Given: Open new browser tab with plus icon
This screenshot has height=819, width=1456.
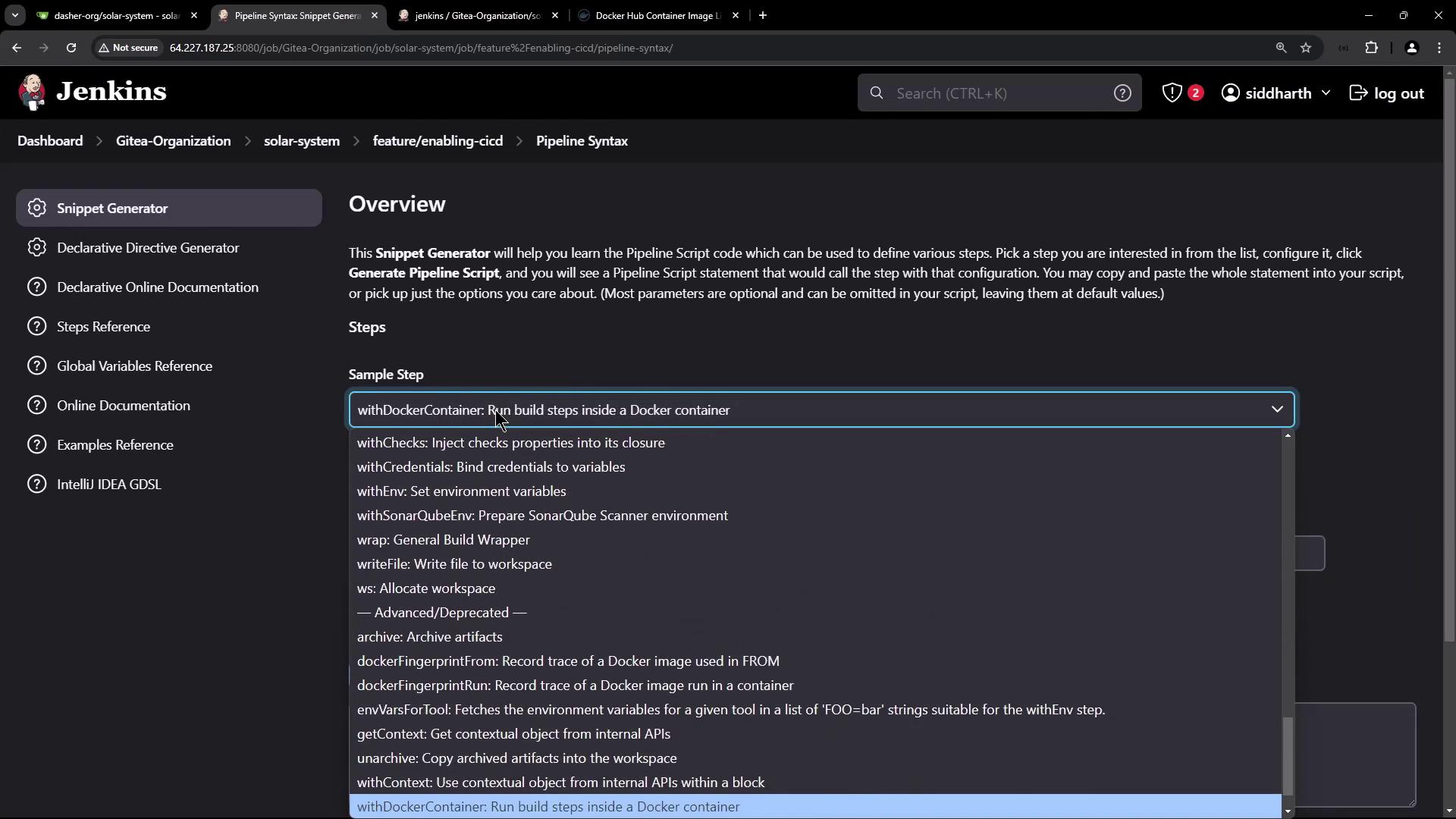Looking at the screenshot, I should [x=763, y=15].
